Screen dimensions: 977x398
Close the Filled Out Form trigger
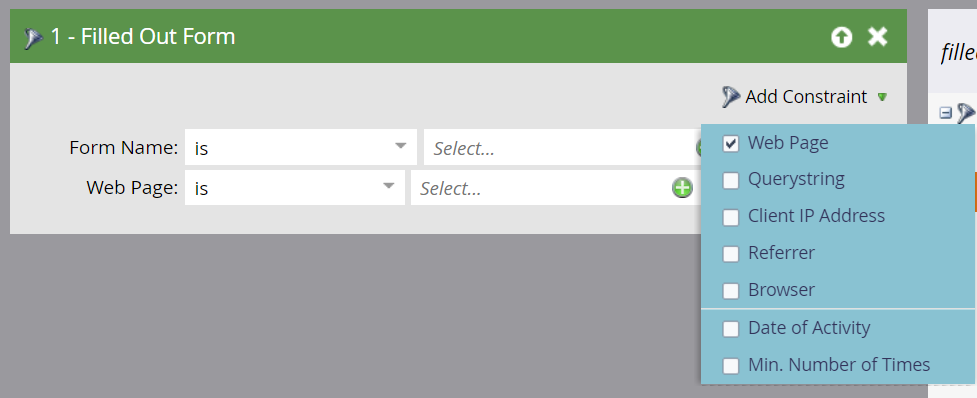878,37
